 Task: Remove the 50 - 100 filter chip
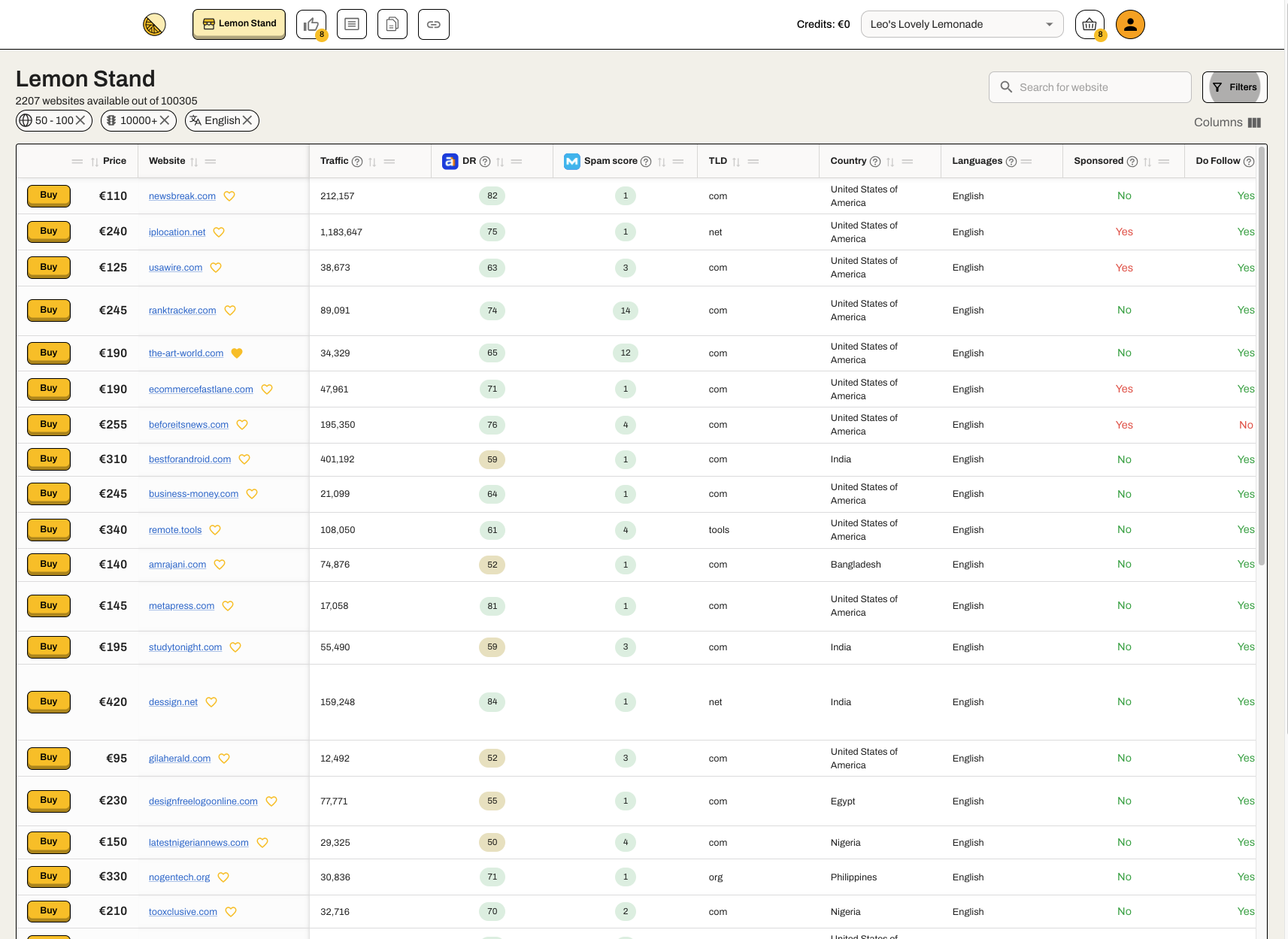[80, 120]
